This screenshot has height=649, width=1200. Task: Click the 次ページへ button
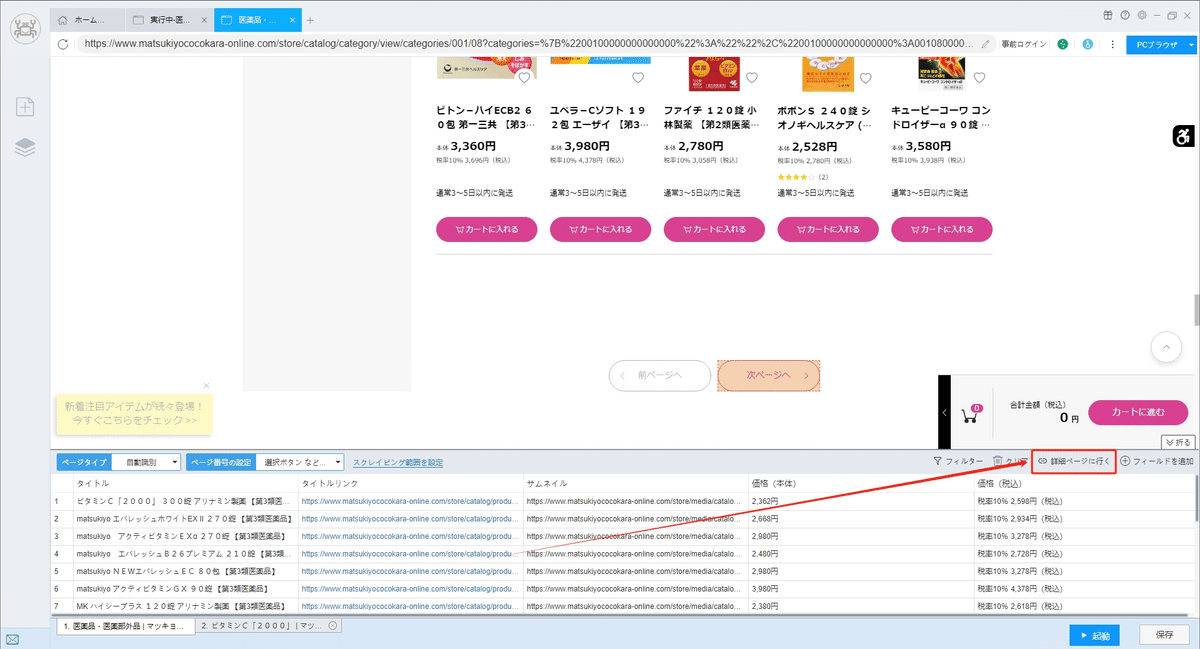(x=769, y=375)
